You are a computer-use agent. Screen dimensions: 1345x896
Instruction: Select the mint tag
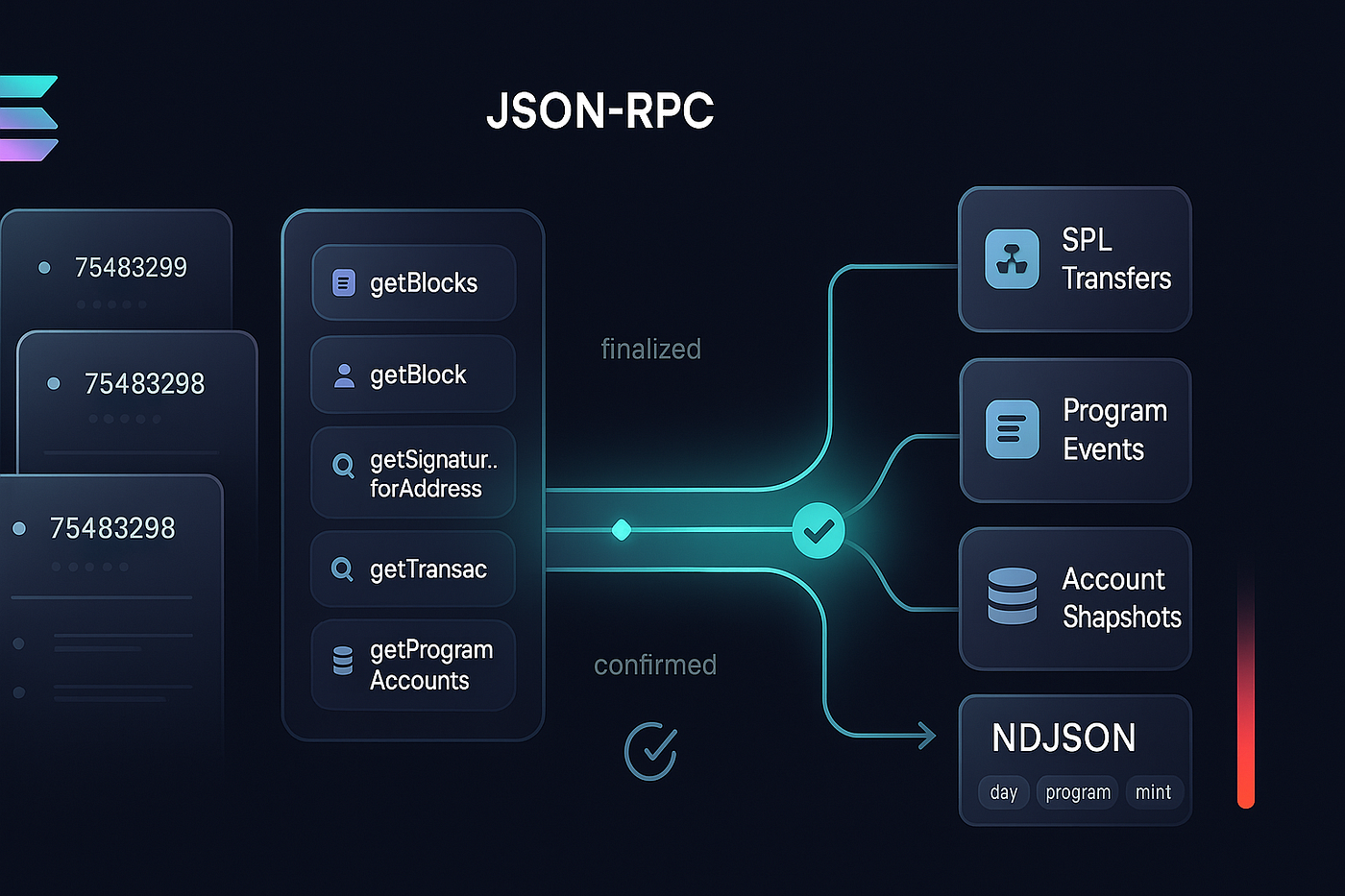pos(1154,792)
